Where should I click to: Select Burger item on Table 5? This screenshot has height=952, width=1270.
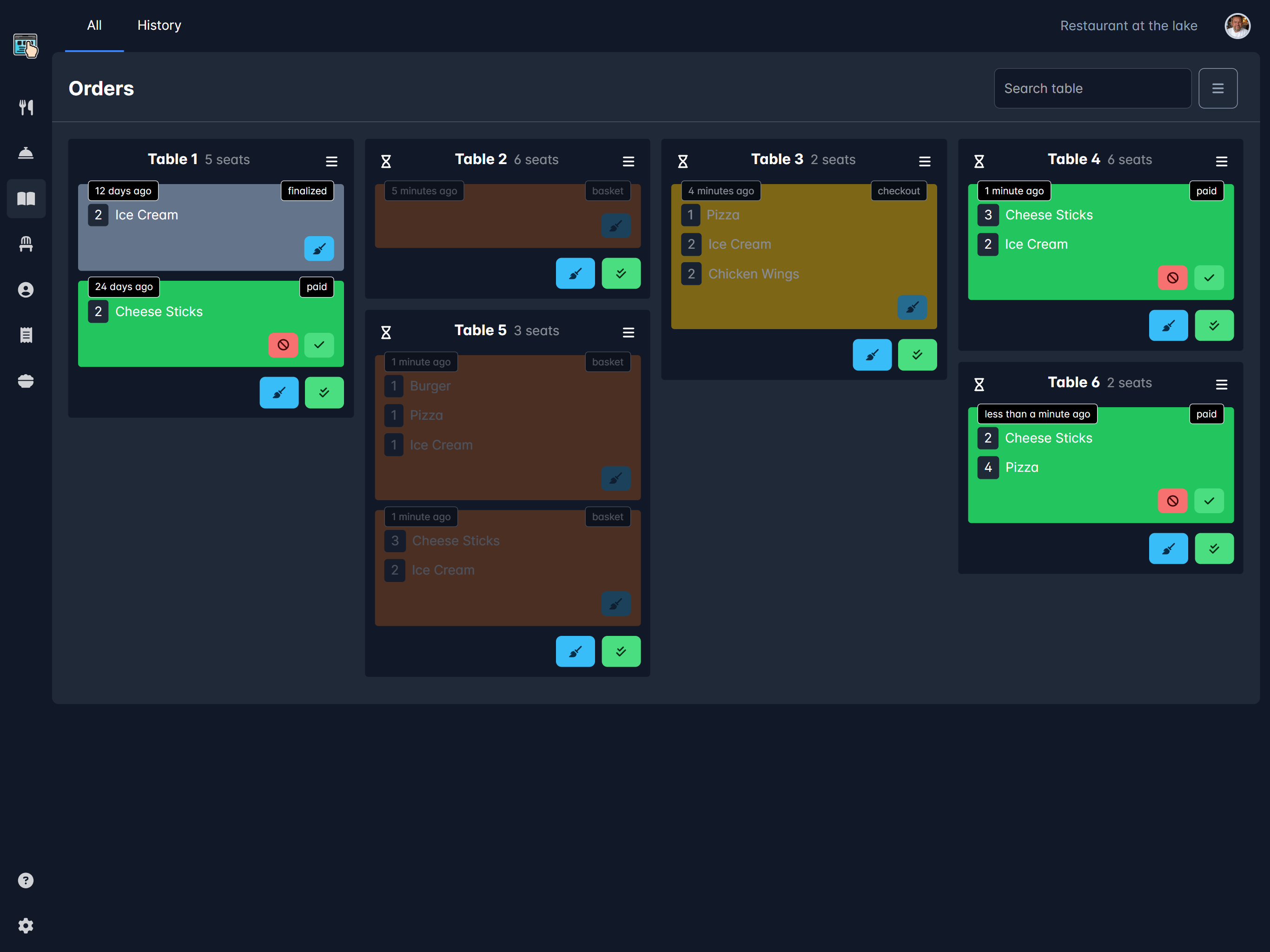click(x=430, y=386)
